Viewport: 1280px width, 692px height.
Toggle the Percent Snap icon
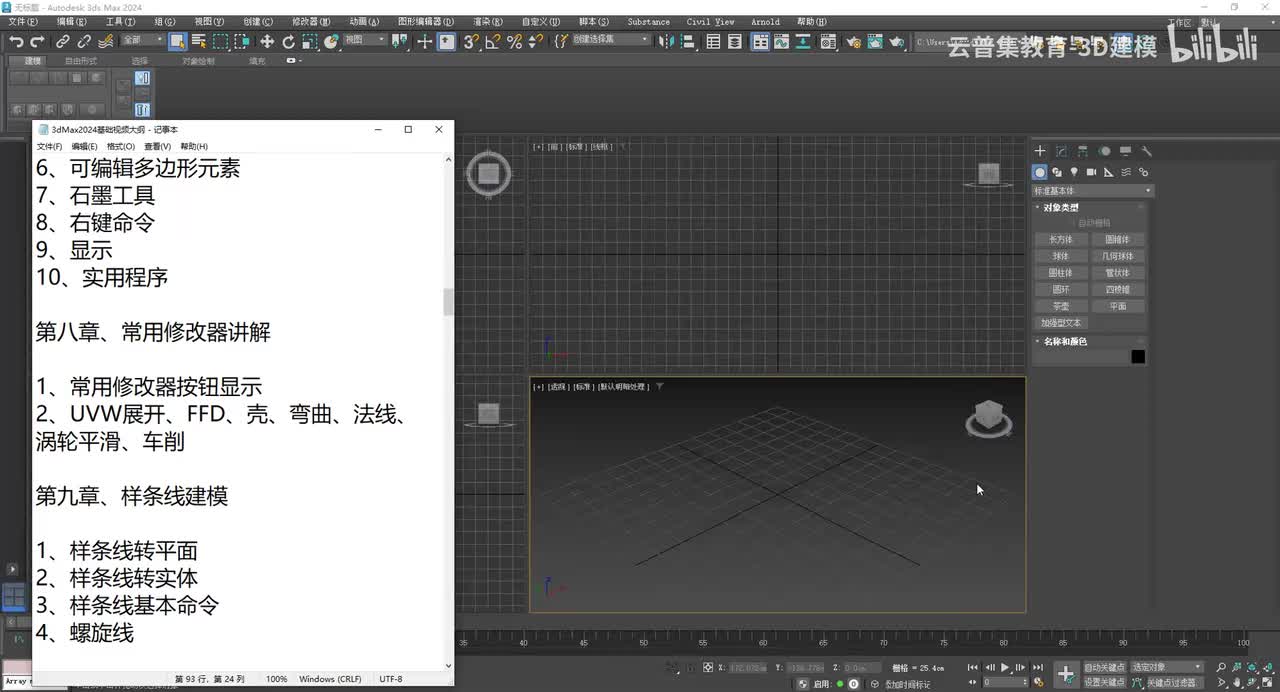click(x=514, y=41)
